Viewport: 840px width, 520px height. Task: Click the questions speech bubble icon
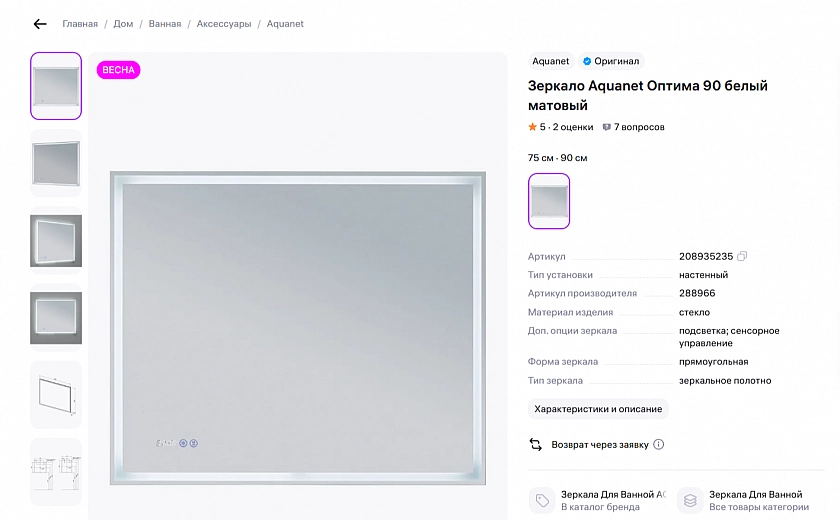(606, 127)
